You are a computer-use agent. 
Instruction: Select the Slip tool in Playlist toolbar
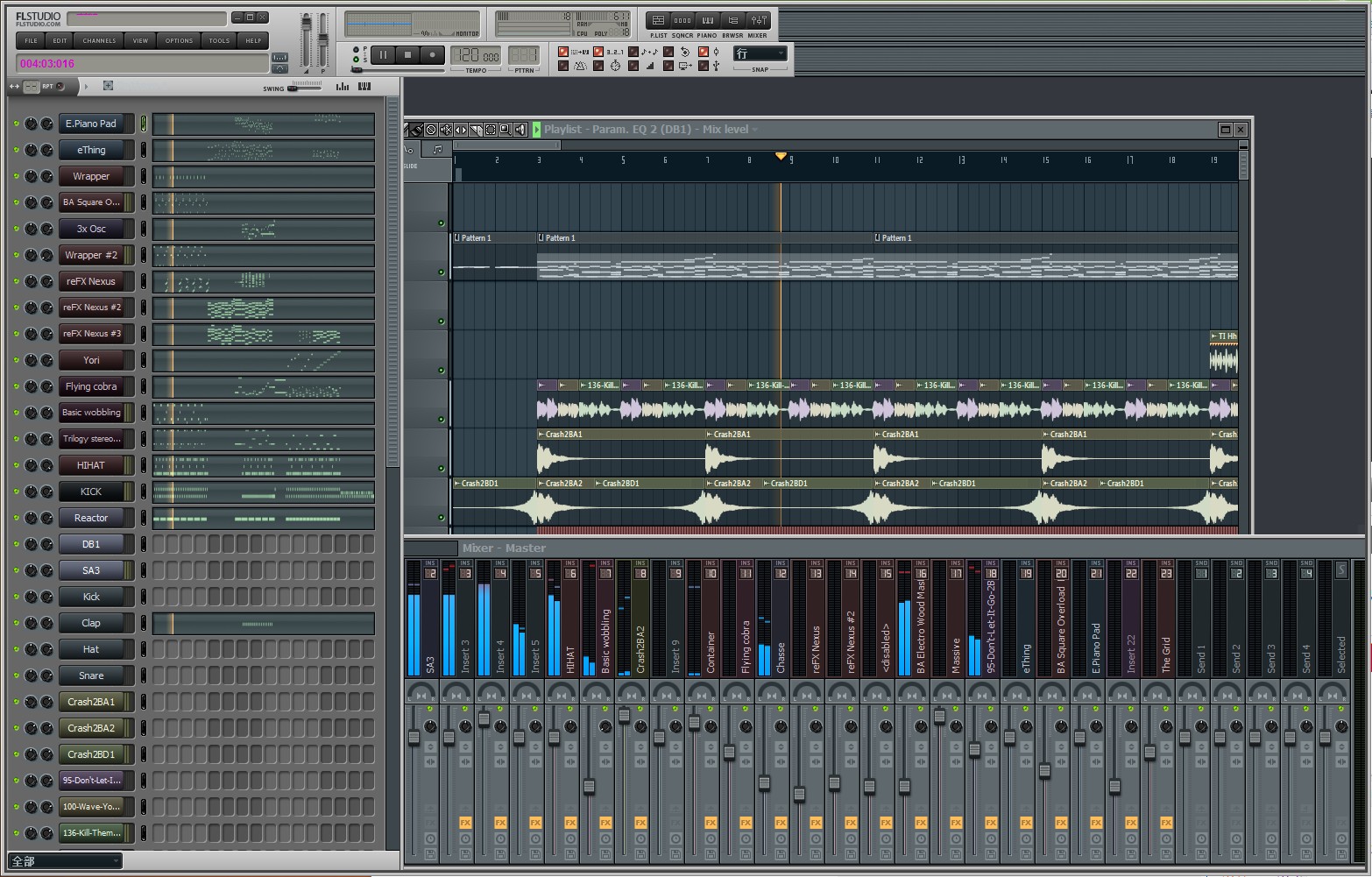(x=461, y=130)
